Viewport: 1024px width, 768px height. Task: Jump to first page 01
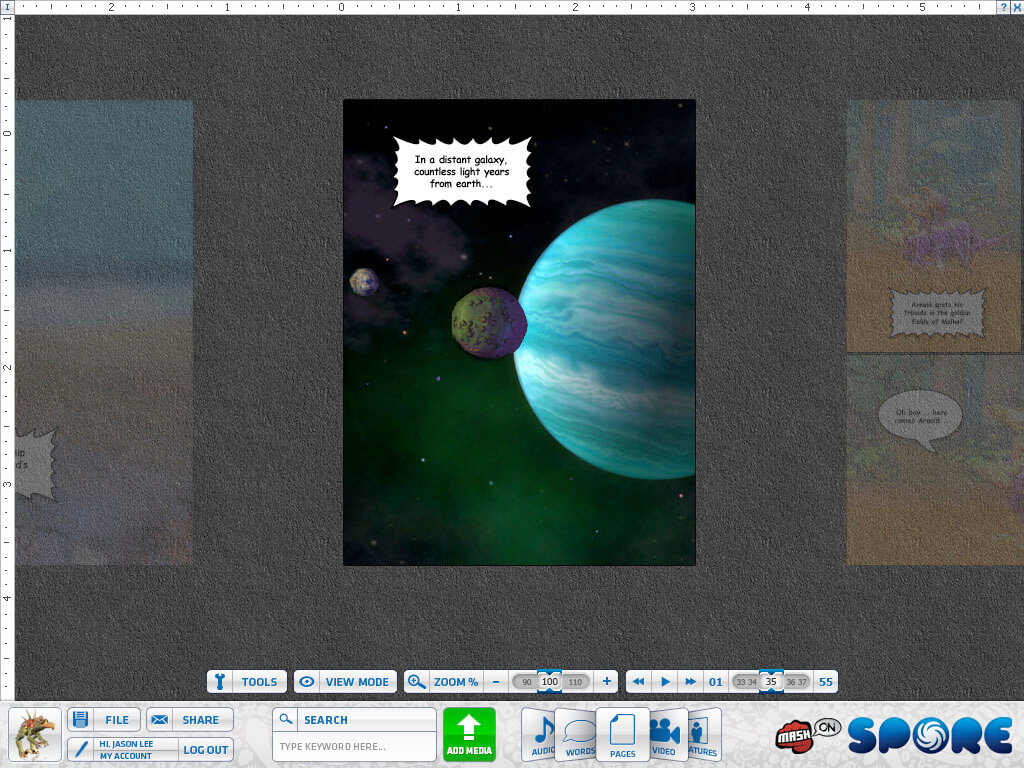[x=716, y=682]
